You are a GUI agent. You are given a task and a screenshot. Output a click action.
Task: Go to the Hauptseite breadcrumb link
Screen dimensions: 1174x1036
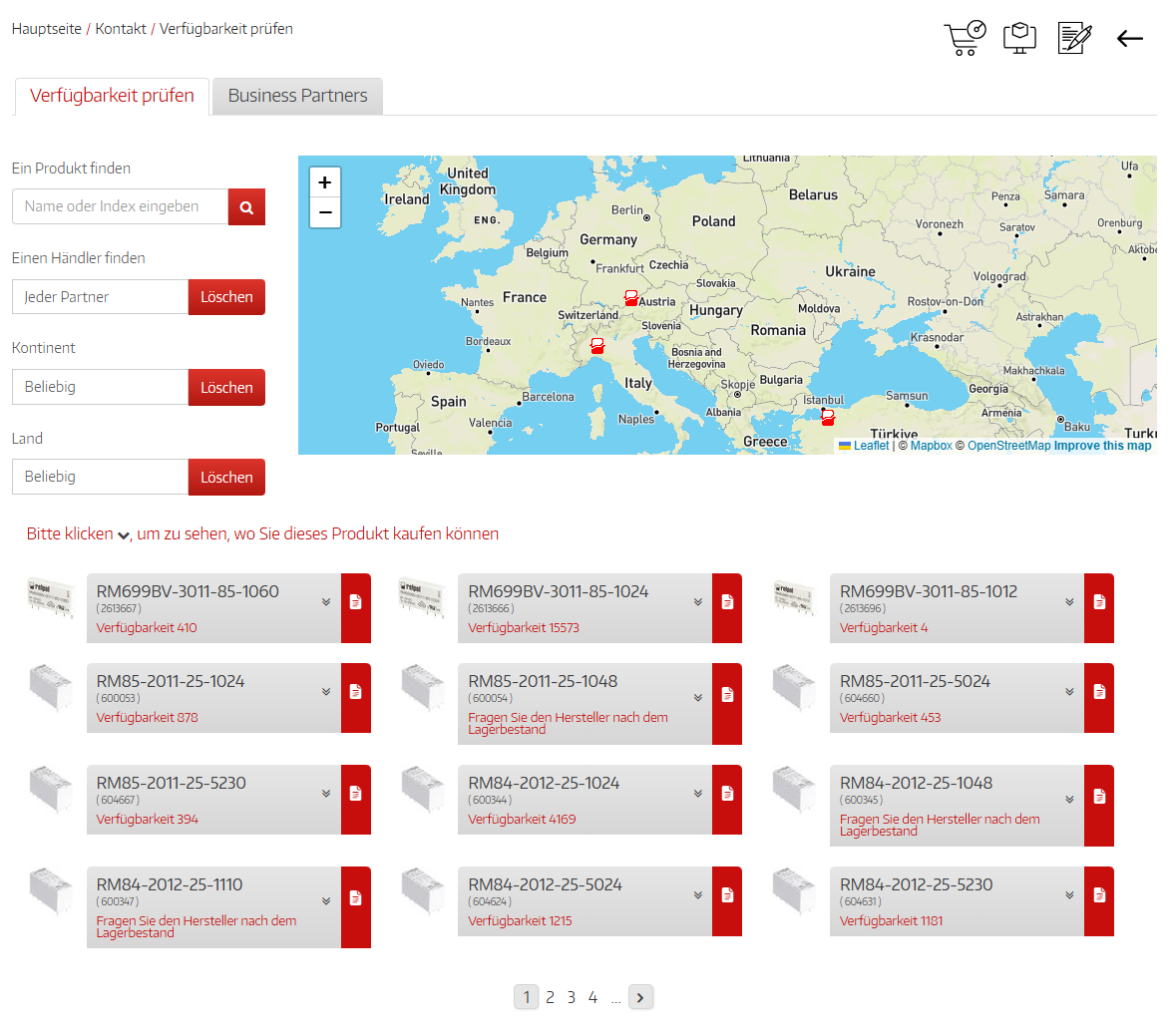tap(47, 29)
